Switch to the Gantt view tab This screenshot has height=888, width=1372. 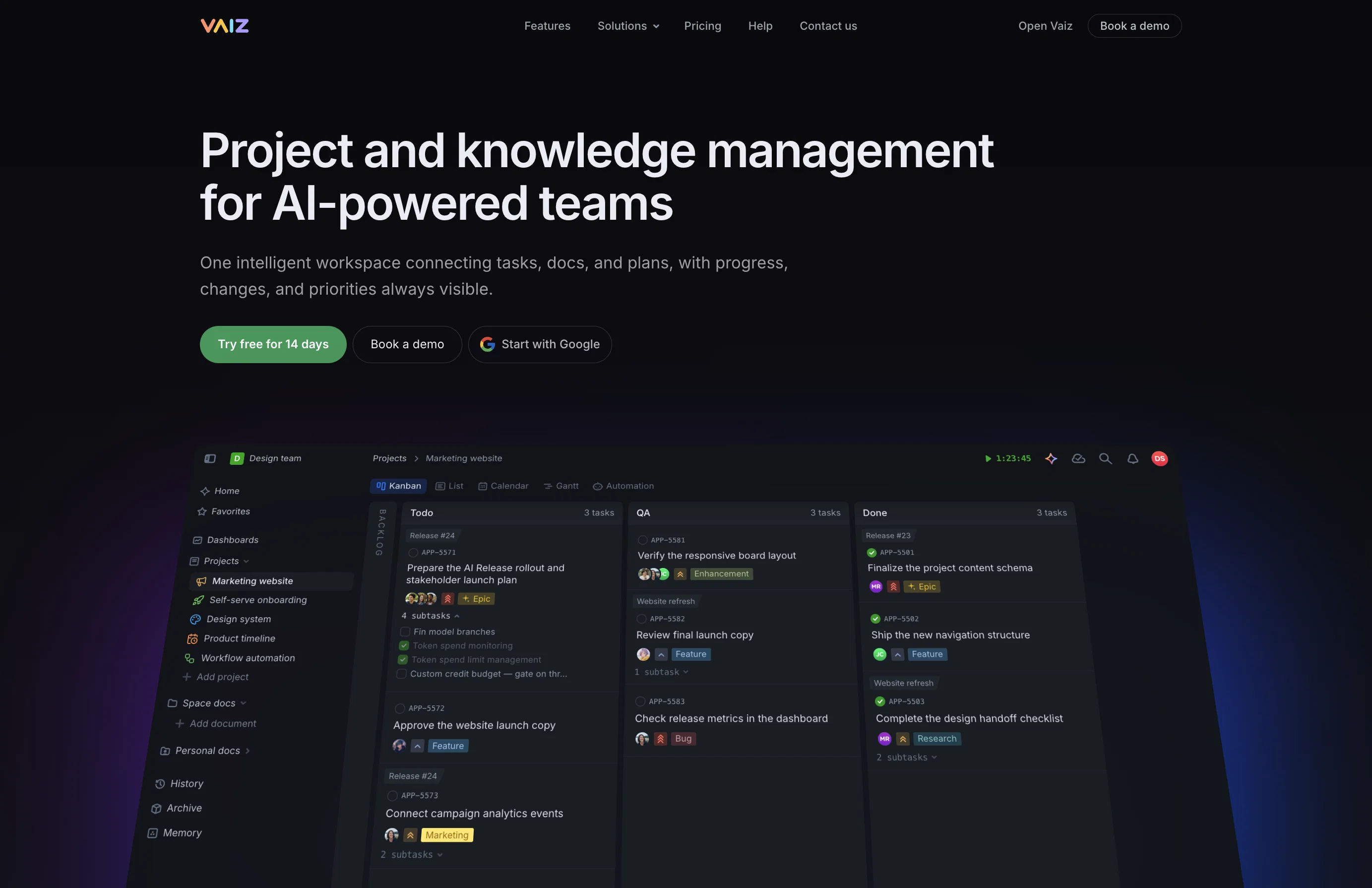pyautogui.click(x=561, y=486)
